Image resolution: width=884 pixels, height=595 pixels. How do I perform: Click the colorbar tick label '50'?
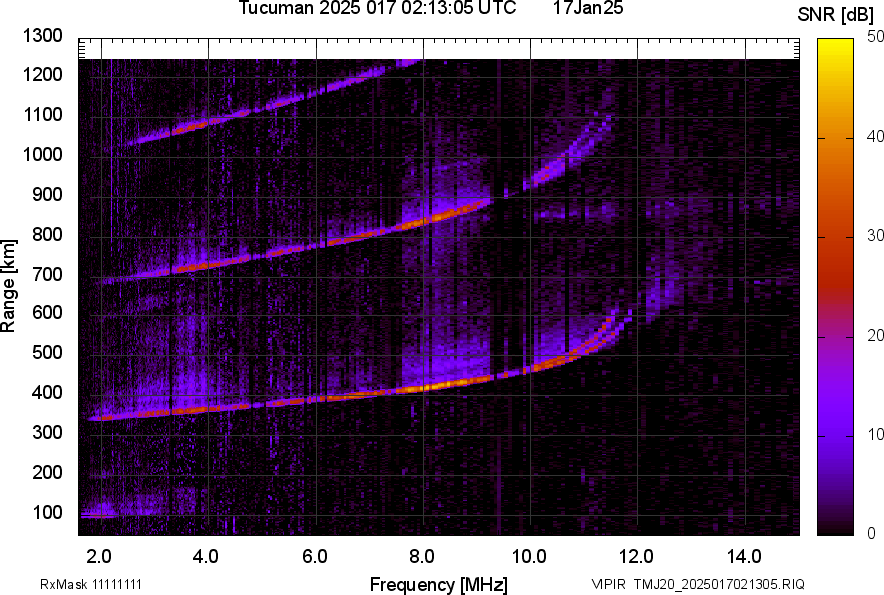pos(875,37)
